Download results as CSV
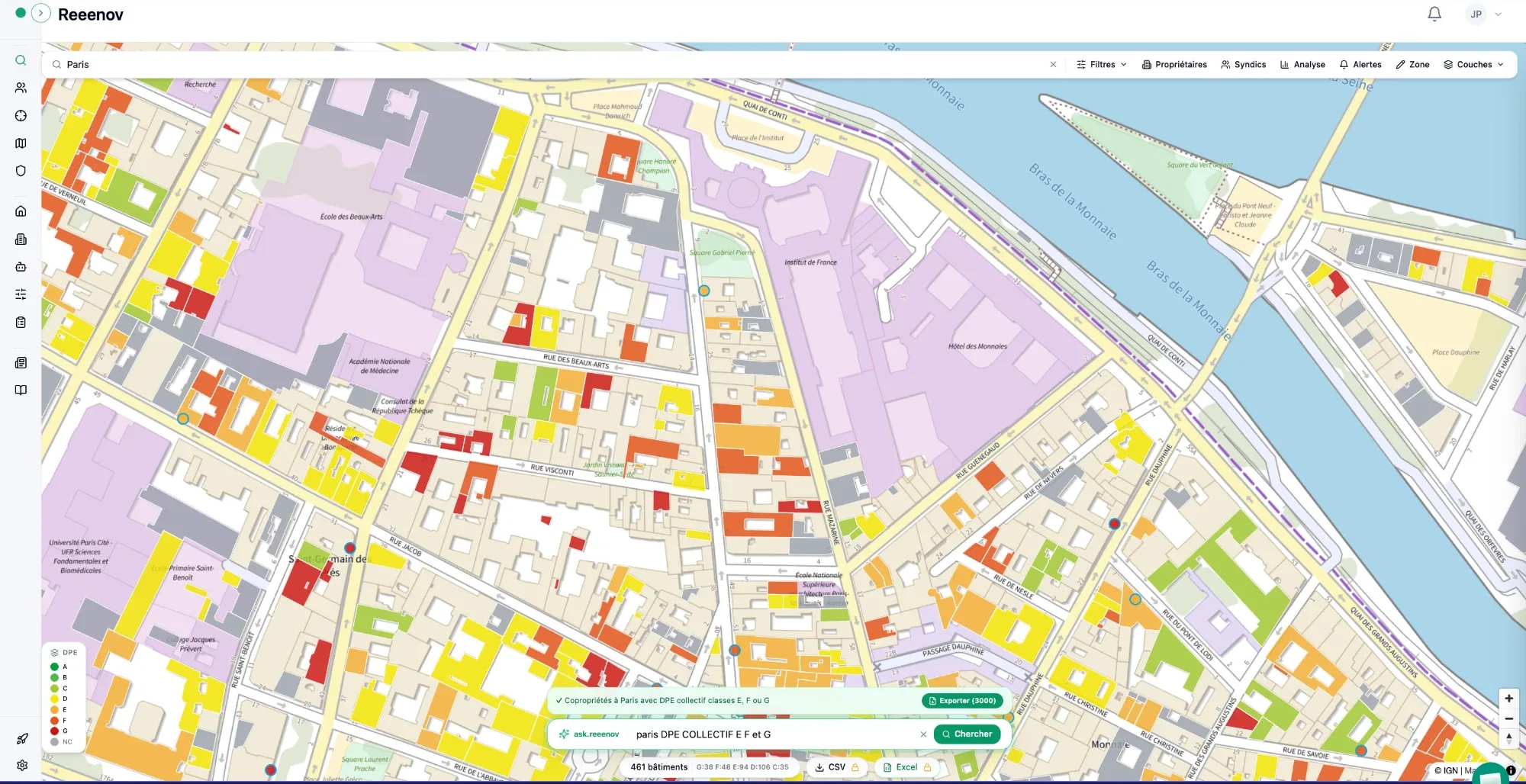This screenshot has width=1526, height=784. (x=837, y=767)
